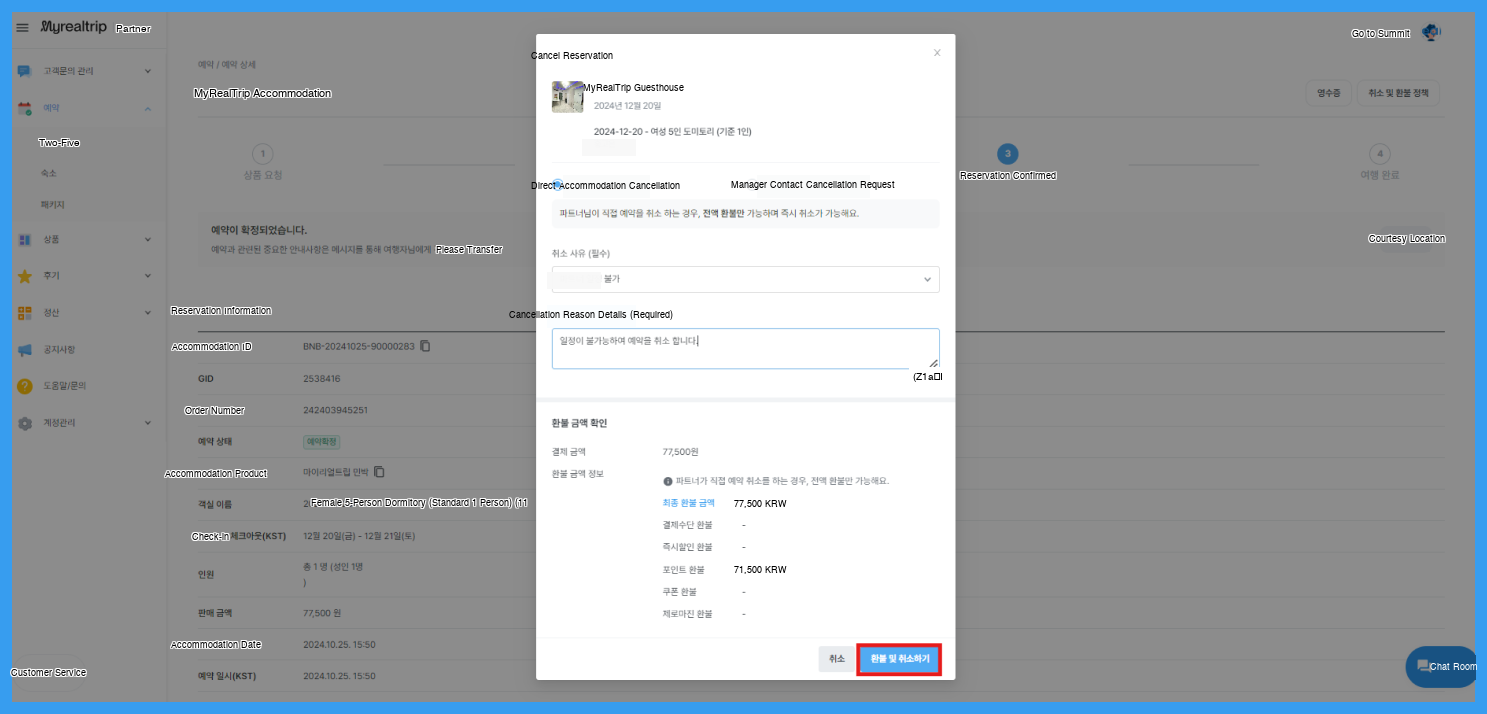Image resolution: width=1487 pixels, height=714 pixels.
Task: Click the 취소 및 환불 정책 button
Action: [1399, 93]
